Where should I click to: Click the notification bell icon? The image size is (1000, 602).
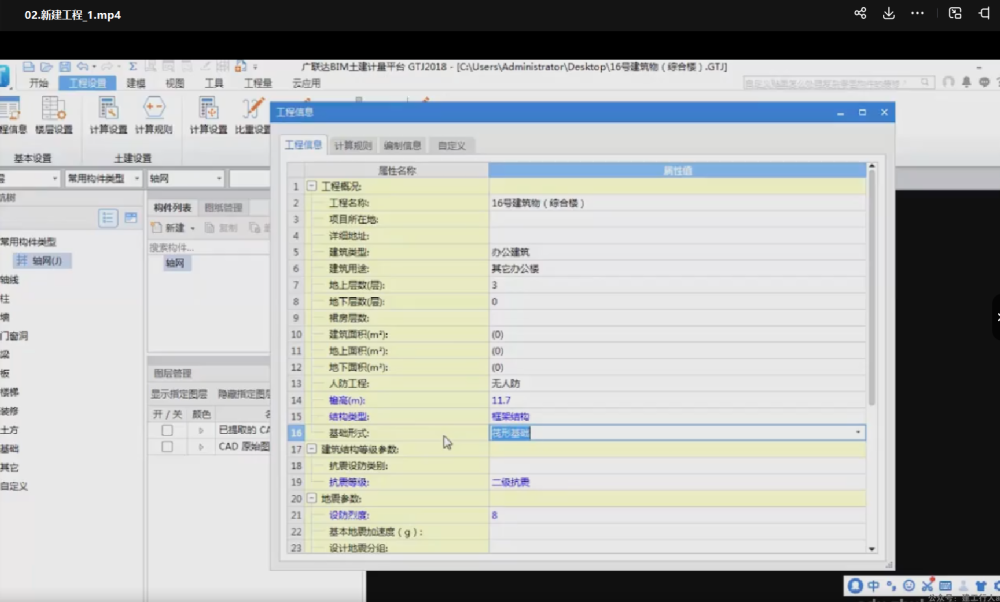coord(967,82)
